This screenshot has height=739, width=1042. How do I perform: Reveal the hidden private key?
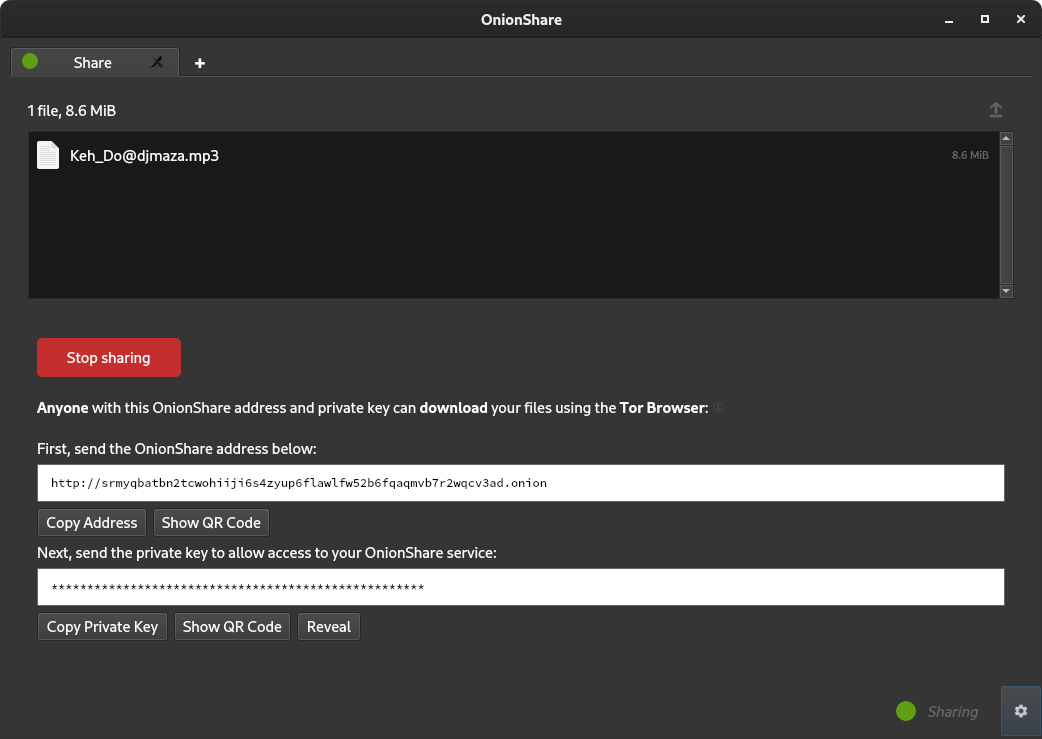(328, 626)
